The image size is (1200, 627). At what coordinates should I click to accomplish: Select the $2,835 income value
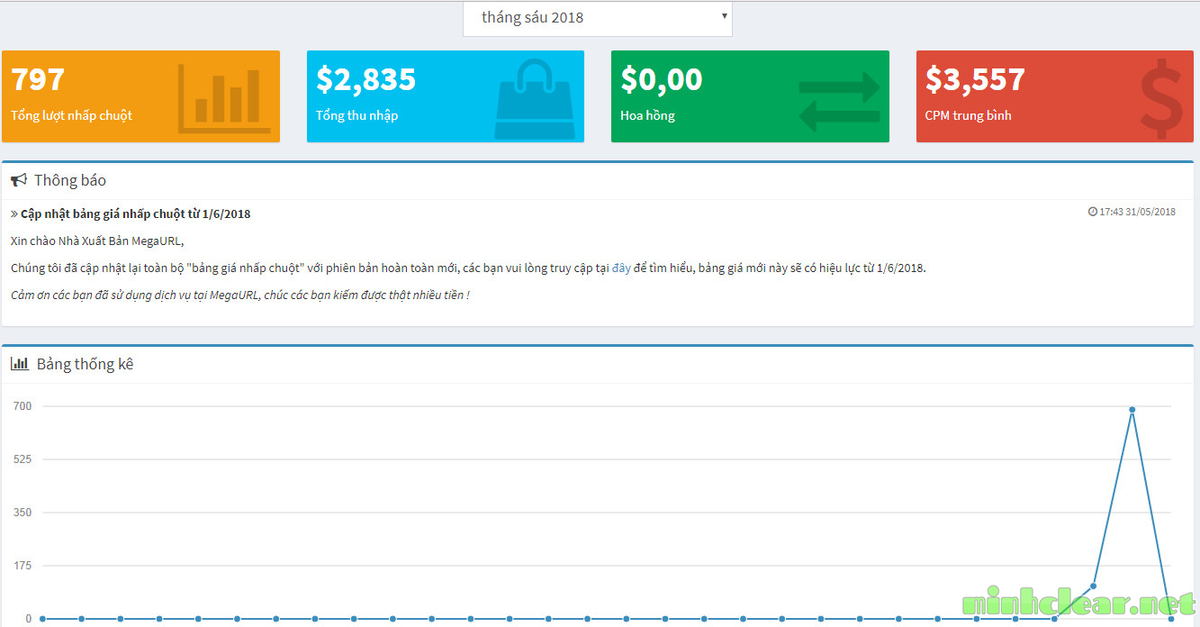366,79
